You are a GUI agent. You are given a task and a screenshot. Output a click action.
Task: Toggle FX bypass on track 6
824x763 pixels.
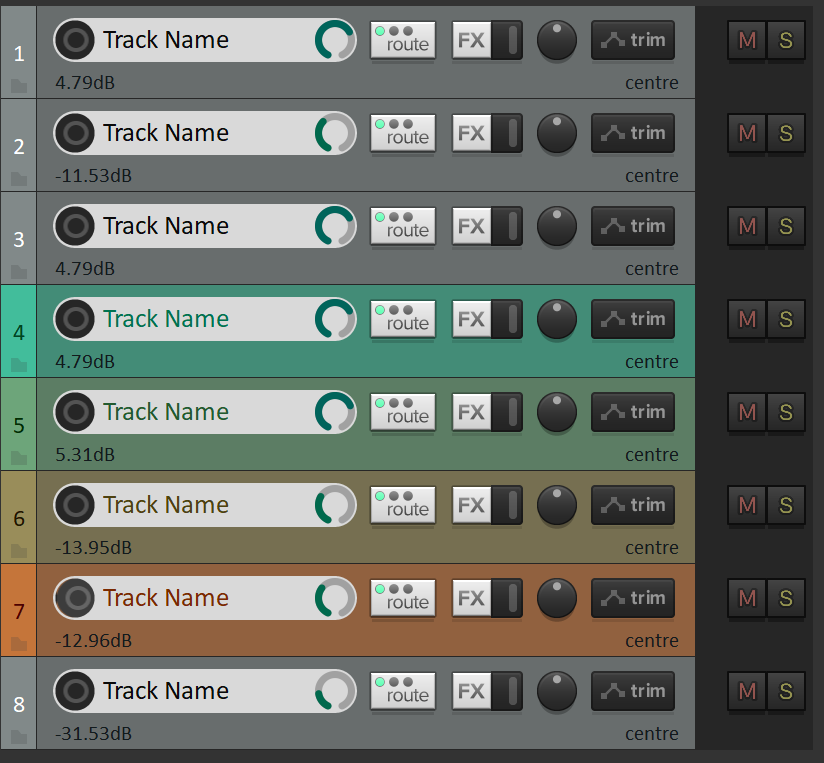pyautogui.click(x=512, y=505)
